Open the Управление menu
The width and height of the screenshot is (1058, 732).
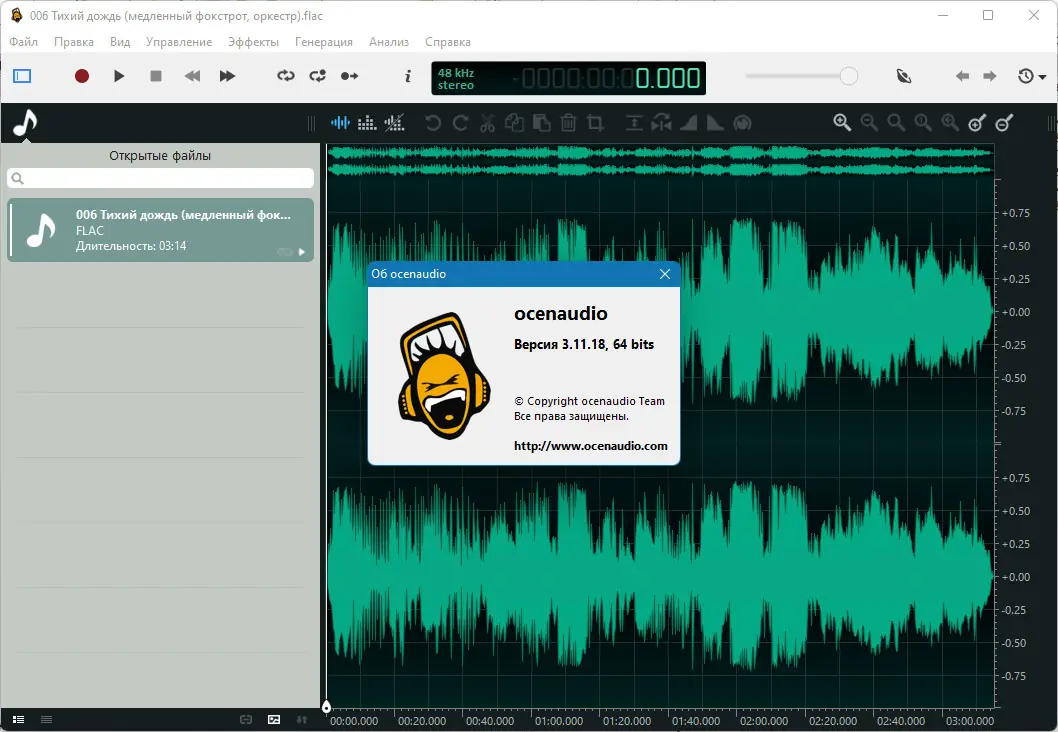coord(179,42)
